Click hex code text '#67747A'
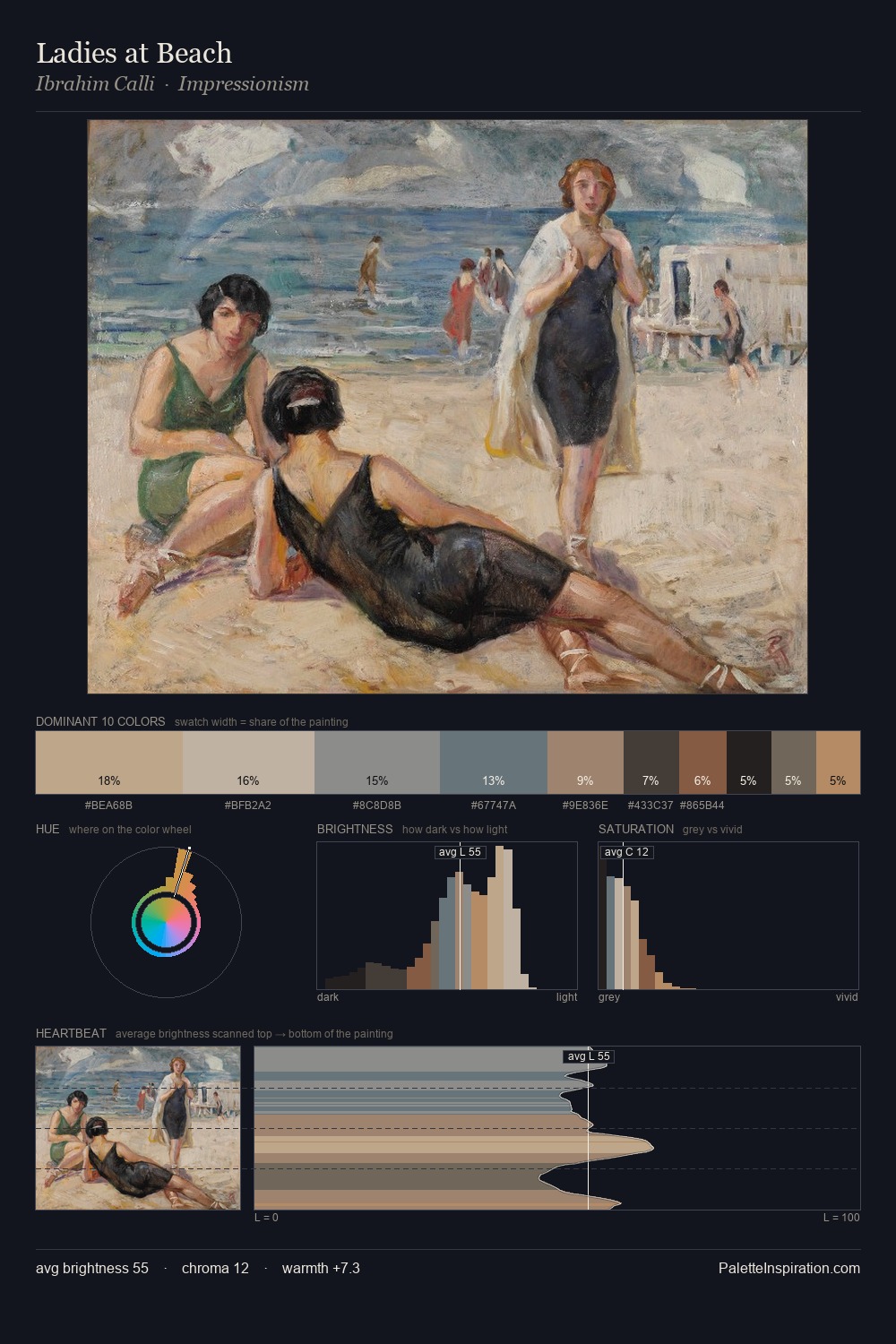Screen dimensions: 896x1344 [x=494, y=806]
